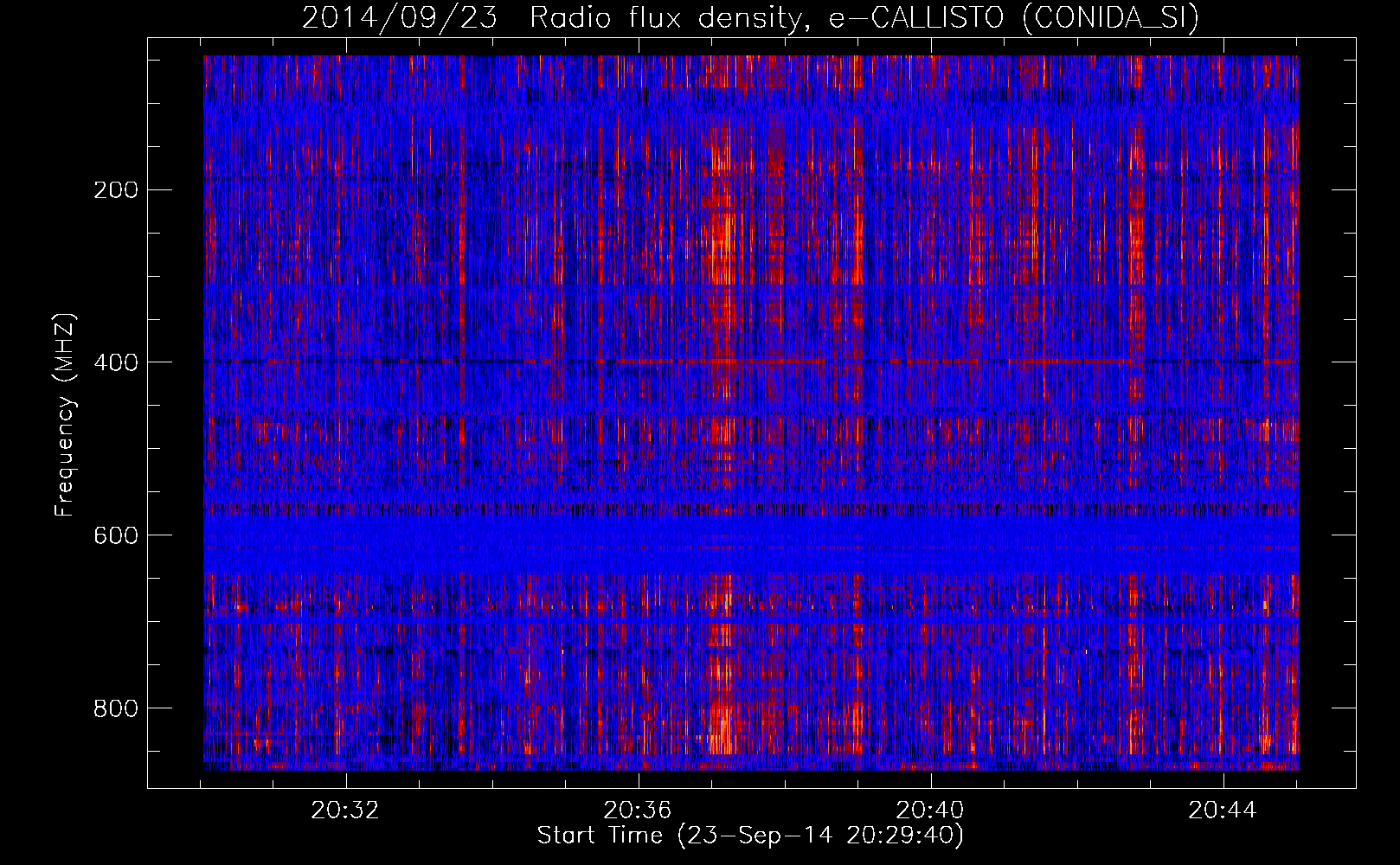1400x865 pixels.
Task: Click the "Start Time (23-Sep-14 20:29:40)" label
Action: pyautogui.click(x=750, y=836)
